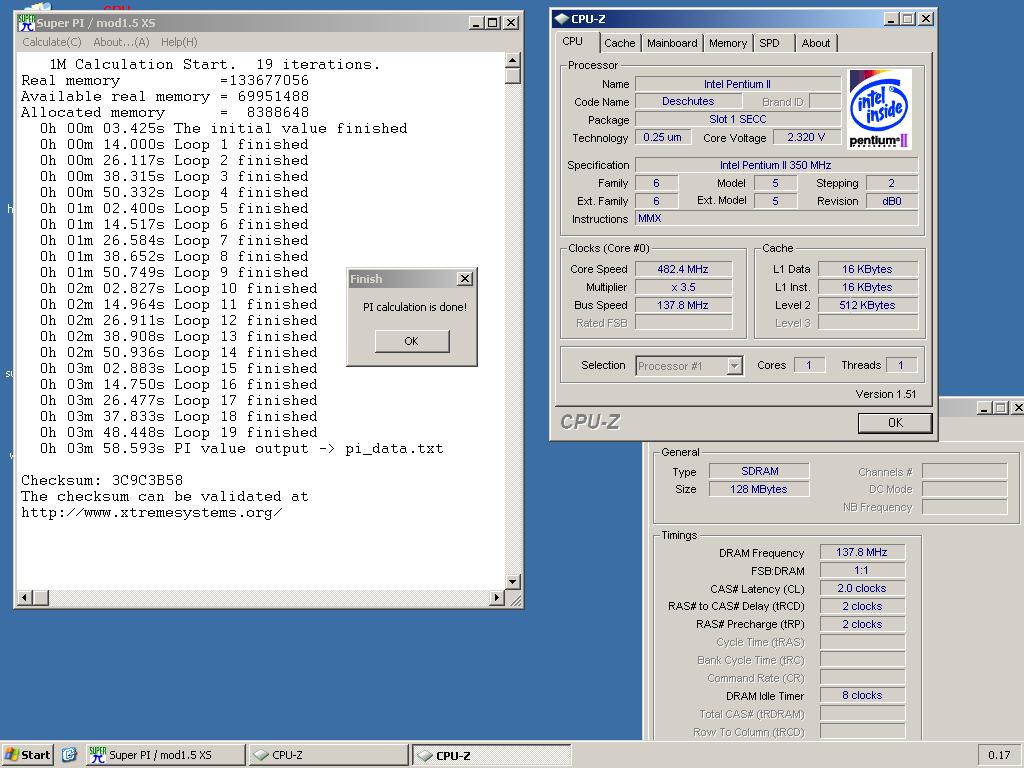Switch to Super PI taskbar button
This screenshot has height=768, width=1024.
point(165,754)
